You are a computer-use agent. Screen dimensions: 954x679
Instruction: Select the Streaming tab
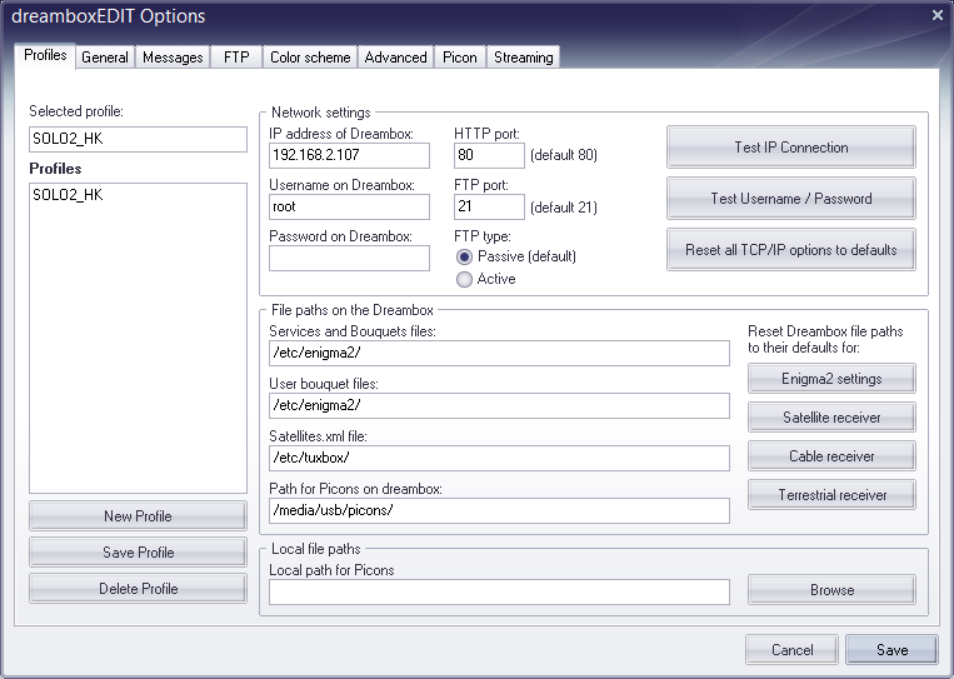click(x=523, y=57)
